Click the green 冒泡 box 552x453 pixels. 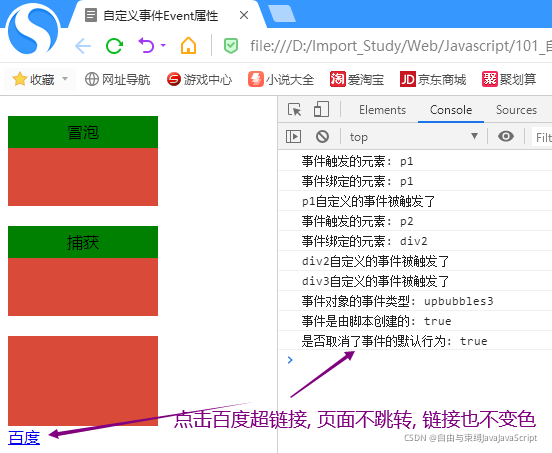coord(83,132)
